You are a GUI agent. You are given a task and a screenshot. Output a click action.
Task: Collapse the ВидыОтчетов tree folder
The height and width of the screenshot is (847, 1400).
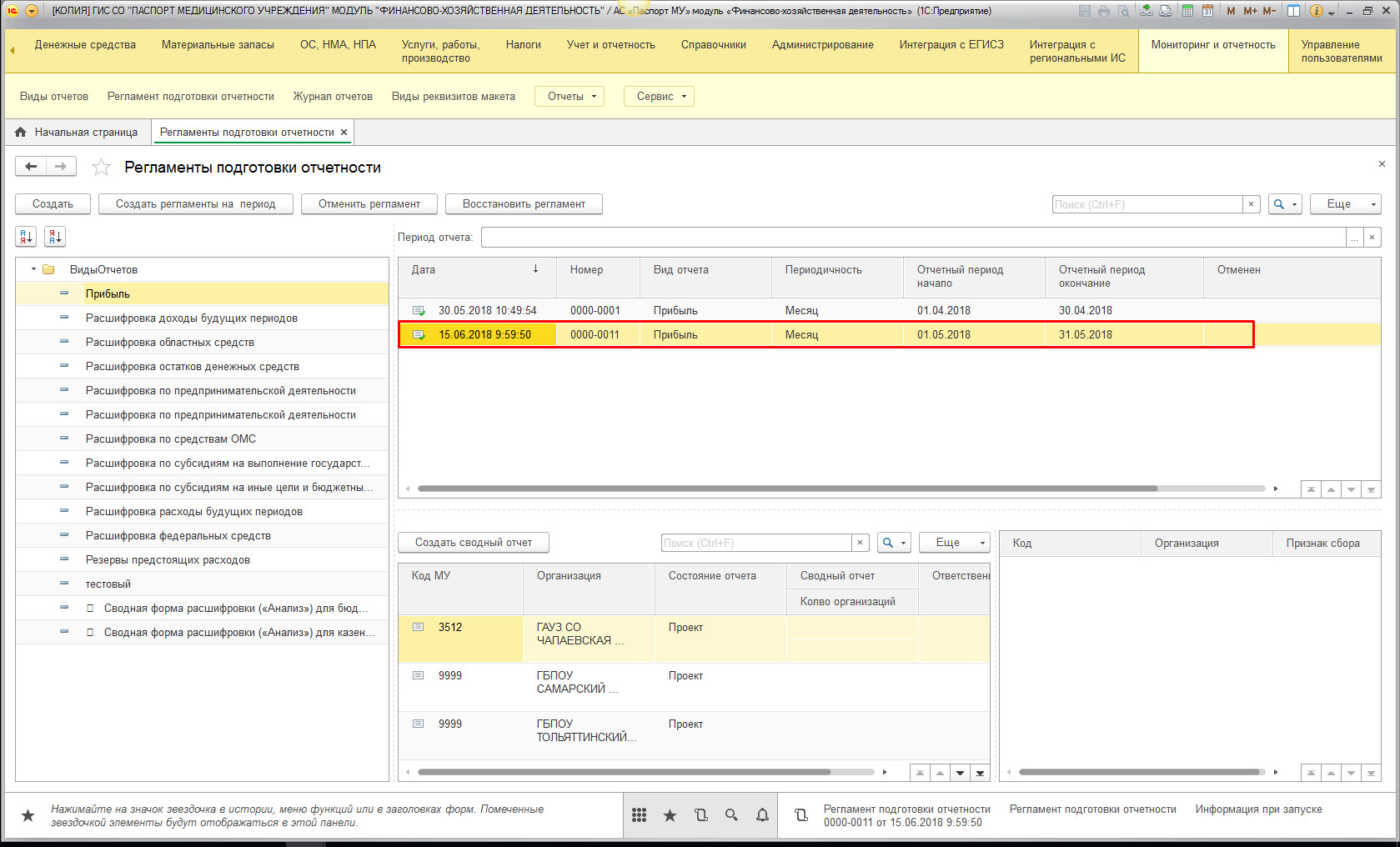tap(33, 269)
